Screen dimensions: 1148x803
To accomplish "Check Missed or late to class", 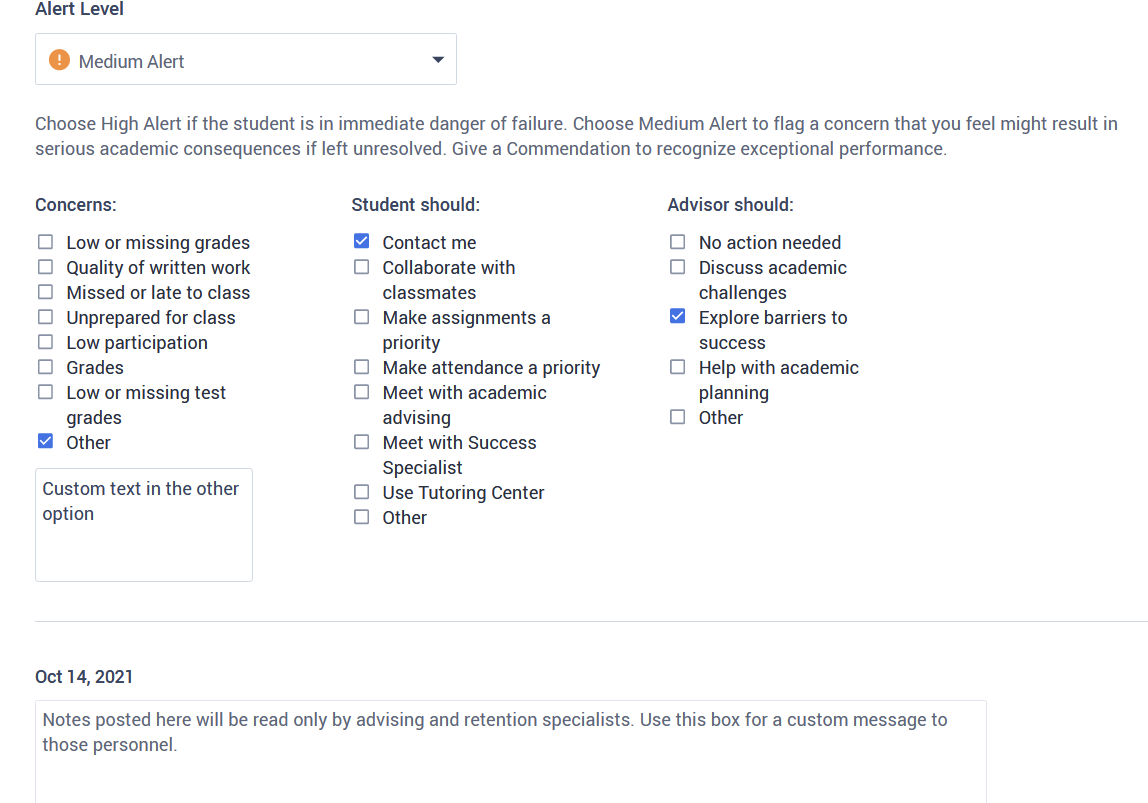I will pyautogui.click(x=45, y=291).
